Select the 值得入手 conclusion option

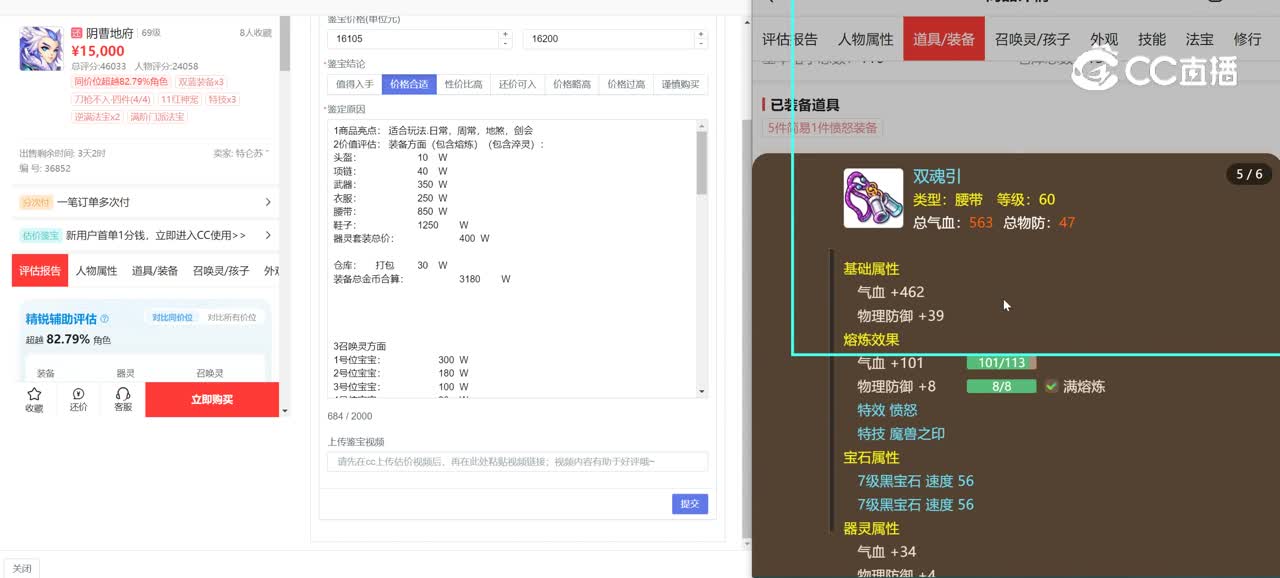tap(354, 85)
